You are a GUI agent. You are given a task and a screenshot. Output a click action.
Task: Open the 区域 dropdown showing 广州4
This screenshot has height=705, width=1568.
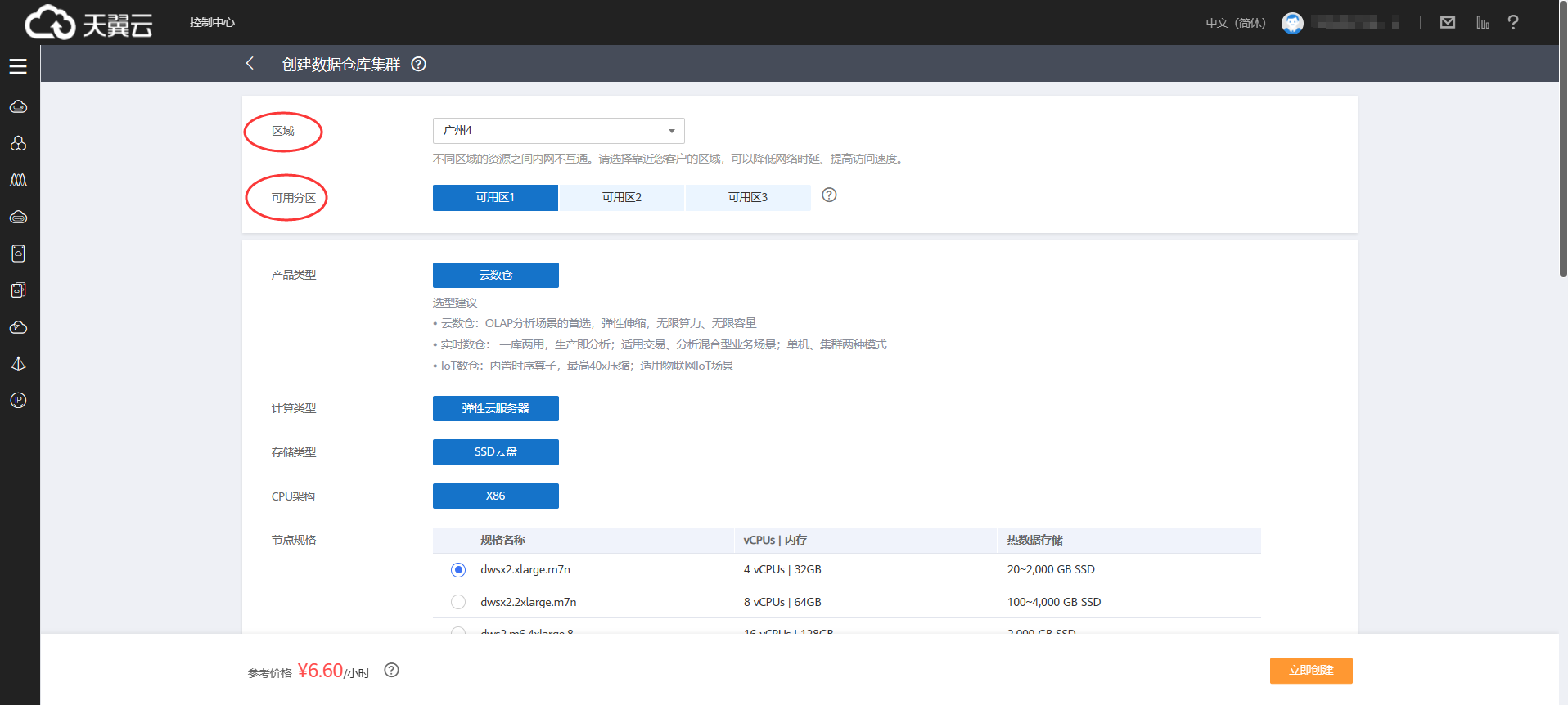(x=558, y=130)
